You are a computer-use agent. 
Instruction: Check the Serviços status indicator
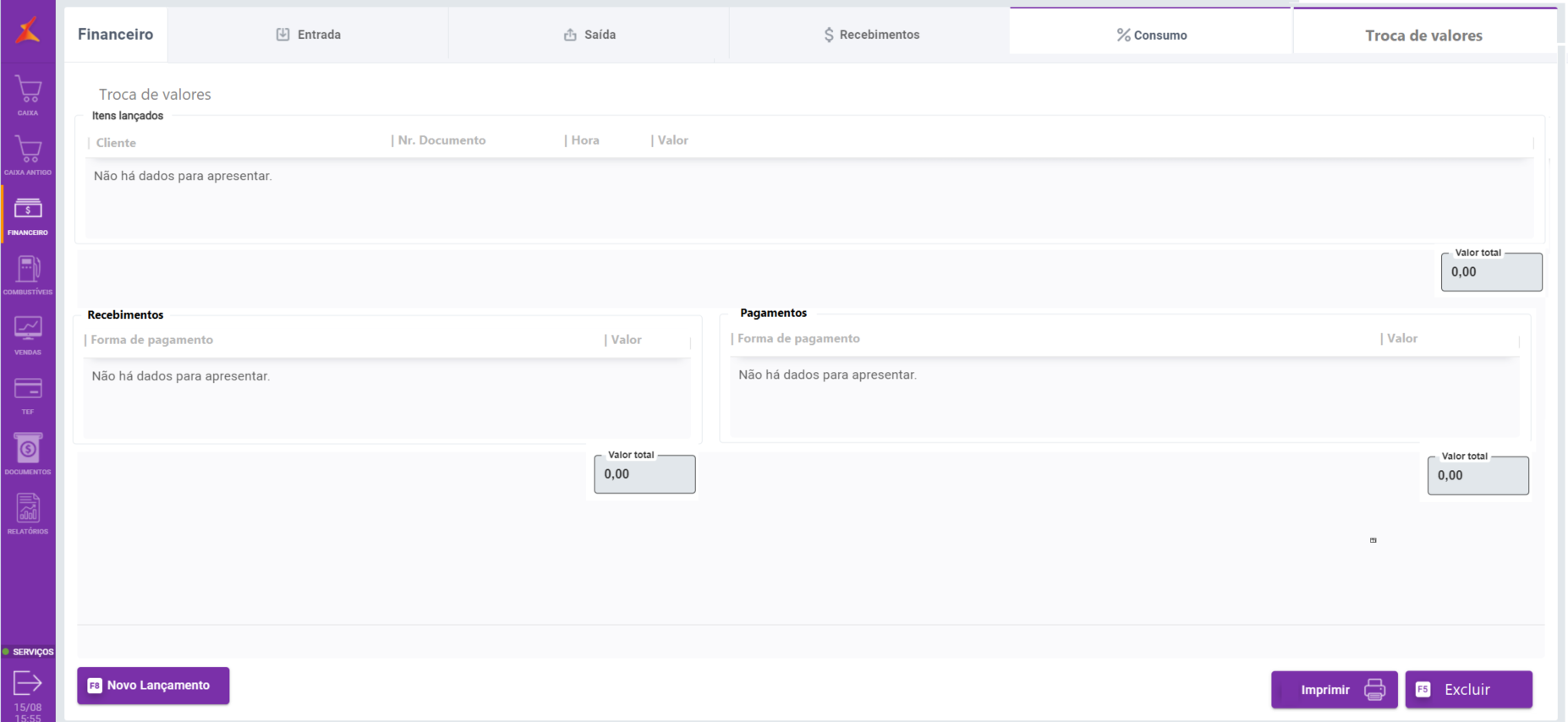[x=29, y=652]
